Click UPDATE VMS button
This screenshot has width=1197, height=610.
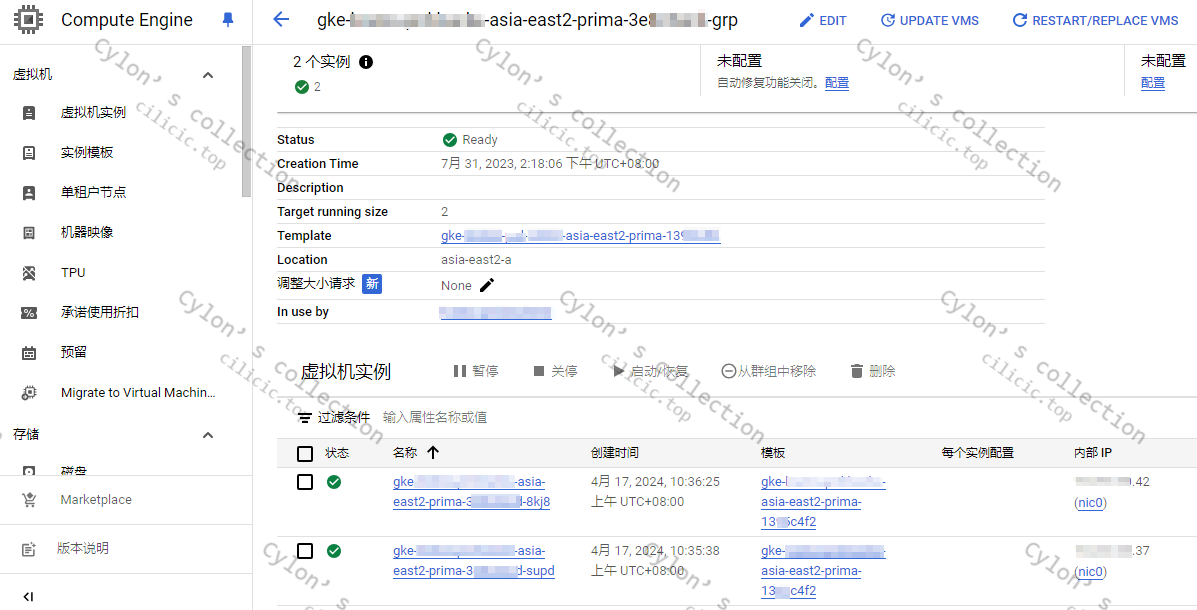[929, 21]
